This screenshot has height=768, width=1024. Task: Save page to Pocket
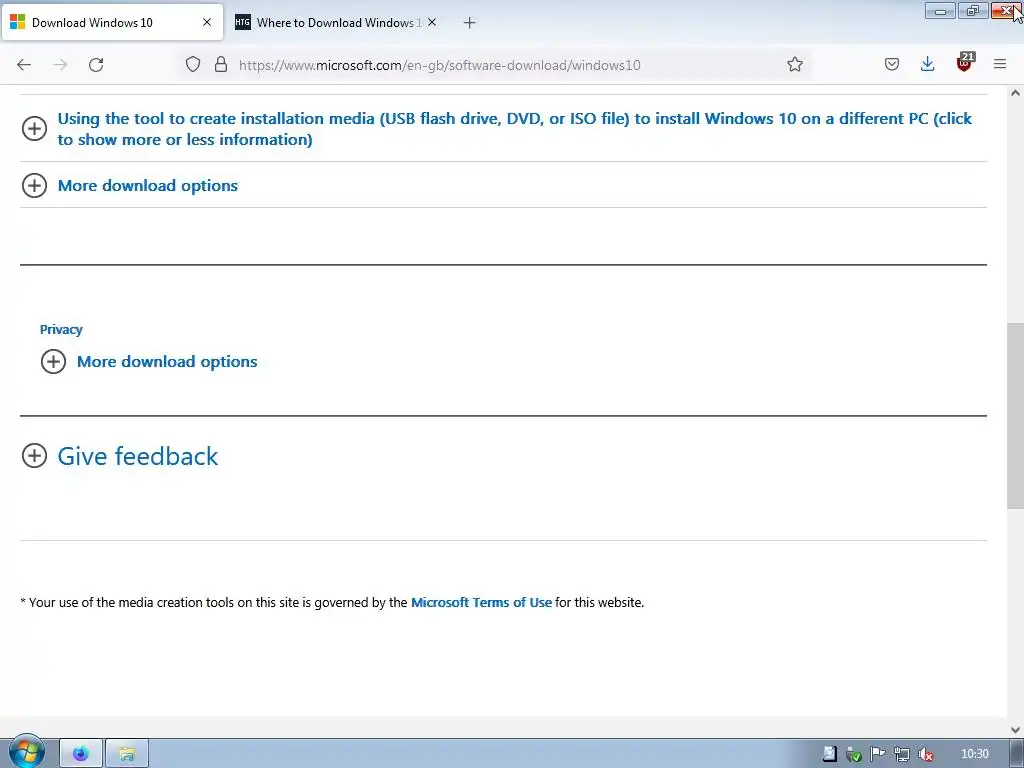pyautogui.click(x=891, y=64)
